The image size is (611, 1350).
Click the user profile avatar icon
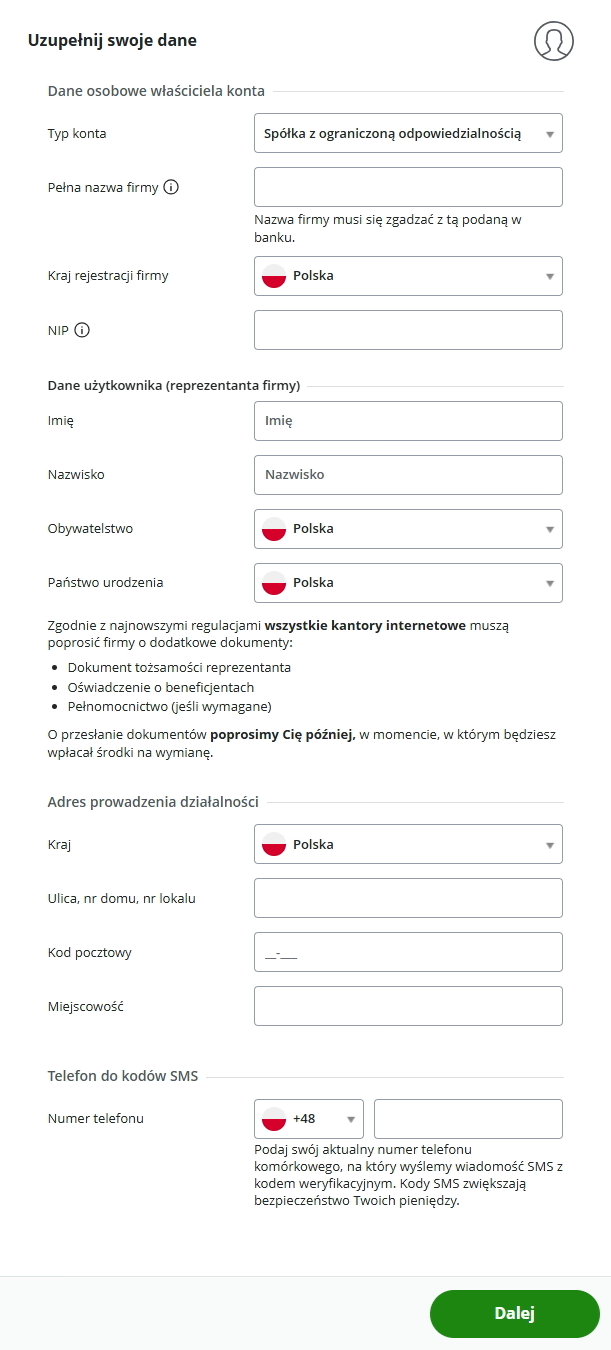(554, 41)
